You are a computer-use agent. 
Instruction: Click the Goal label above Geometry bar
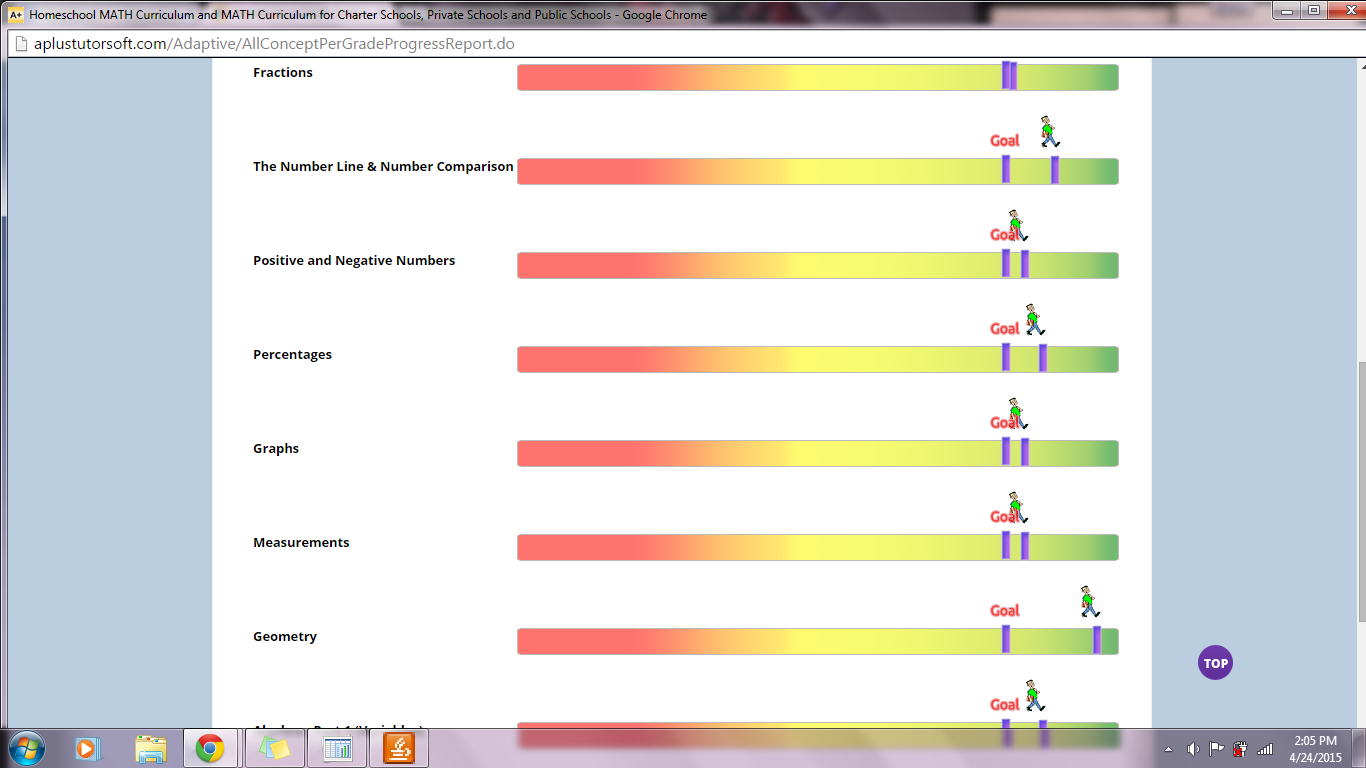click(1004, 611)
